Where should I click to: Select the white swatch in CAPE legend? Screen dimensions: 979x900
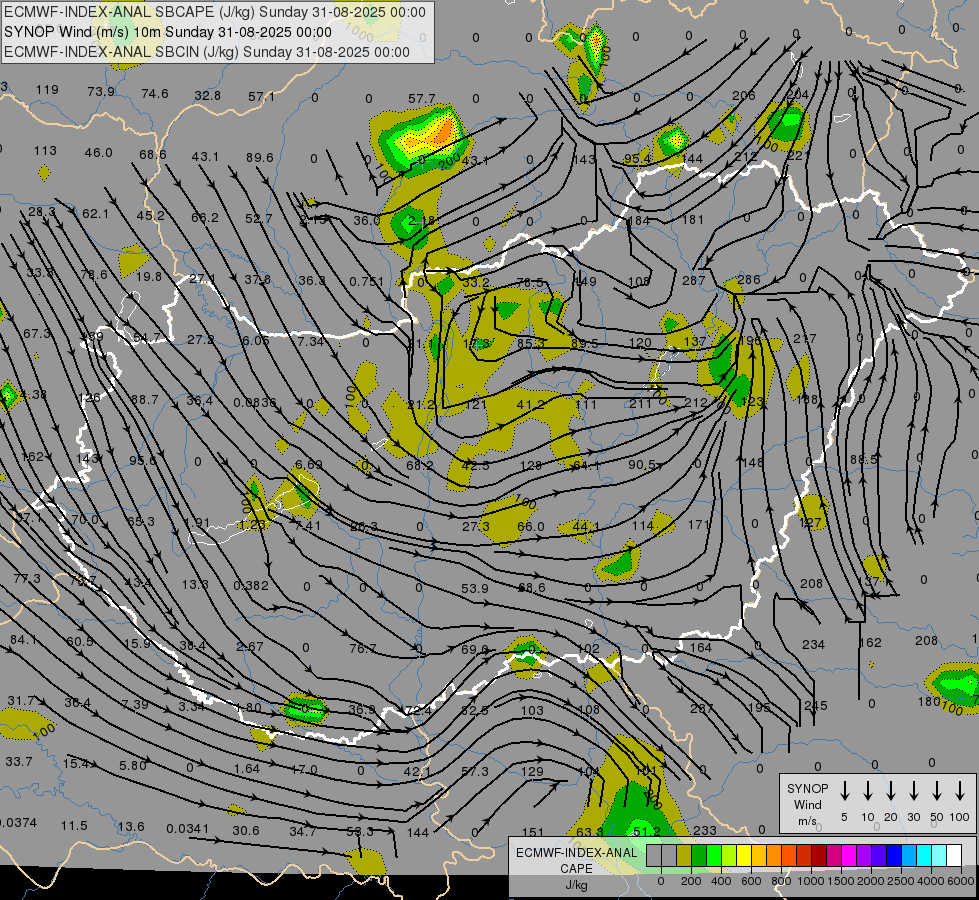coord(954,856)
